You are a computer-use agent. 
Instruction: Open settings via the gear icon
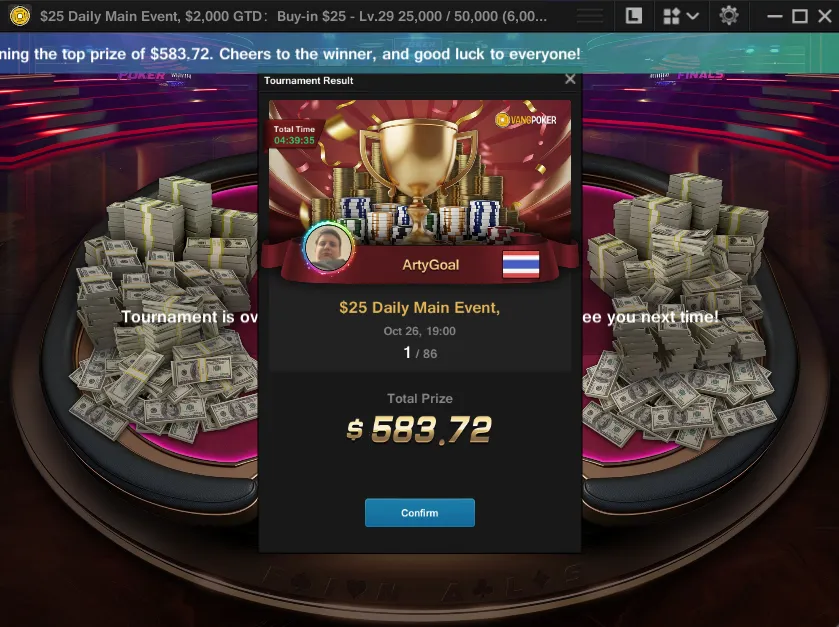coord(729,16)
